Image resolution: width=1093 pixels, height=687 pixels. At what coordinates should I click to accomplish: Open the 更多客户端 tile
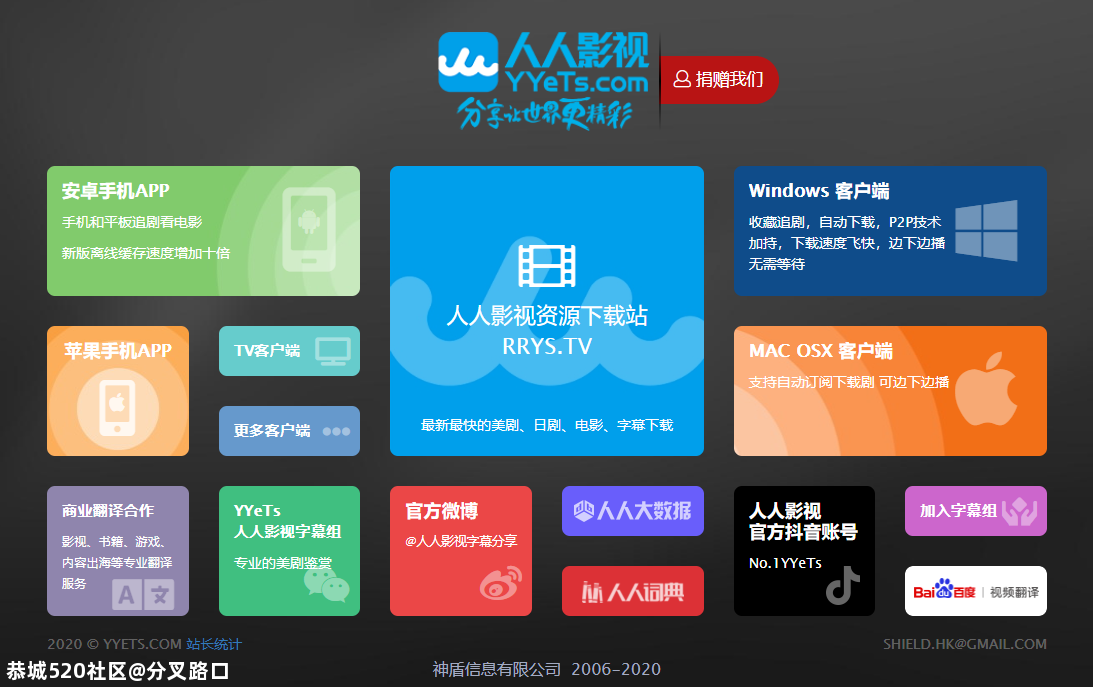(x=289, y=431)
